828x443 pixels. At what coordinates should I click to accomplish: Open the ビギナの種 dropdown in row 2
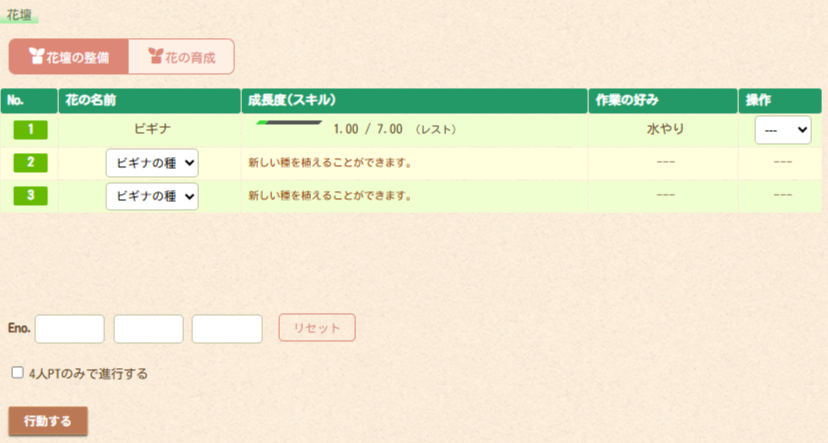pyautogui.click(x=152, y=163)
